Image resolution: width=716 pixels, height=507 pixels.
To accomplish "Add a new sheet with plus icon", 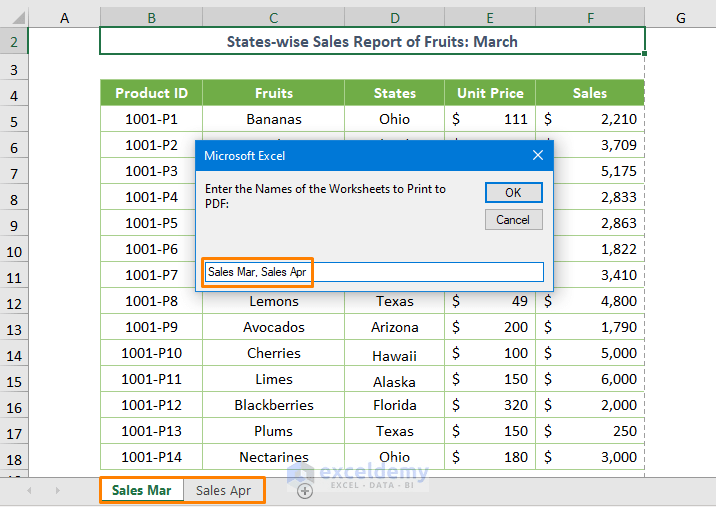I will [x=305, y=491].
